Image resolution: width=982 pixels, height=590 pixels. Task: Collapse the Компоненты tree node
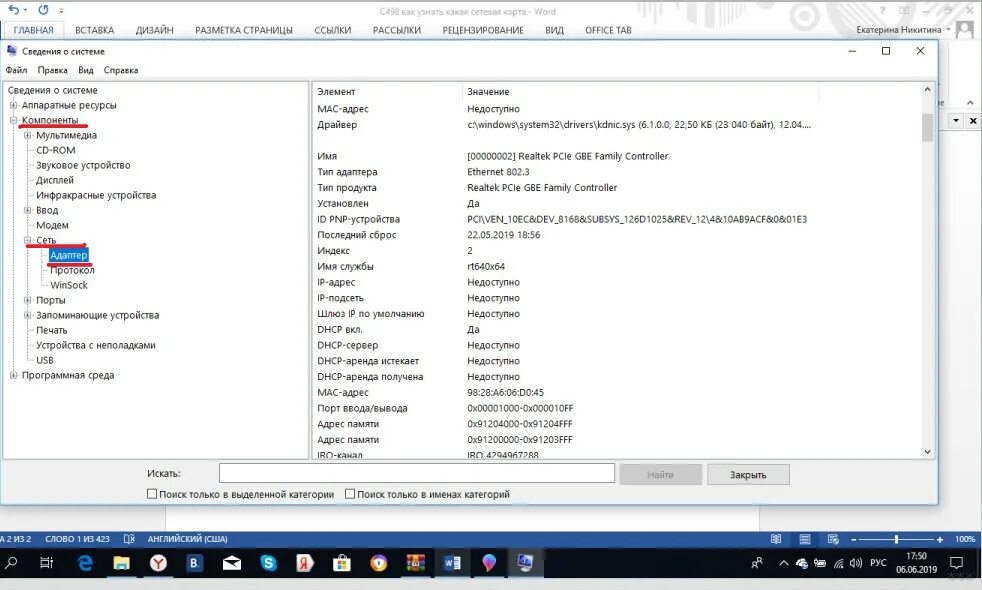click(x=13, y=120)
